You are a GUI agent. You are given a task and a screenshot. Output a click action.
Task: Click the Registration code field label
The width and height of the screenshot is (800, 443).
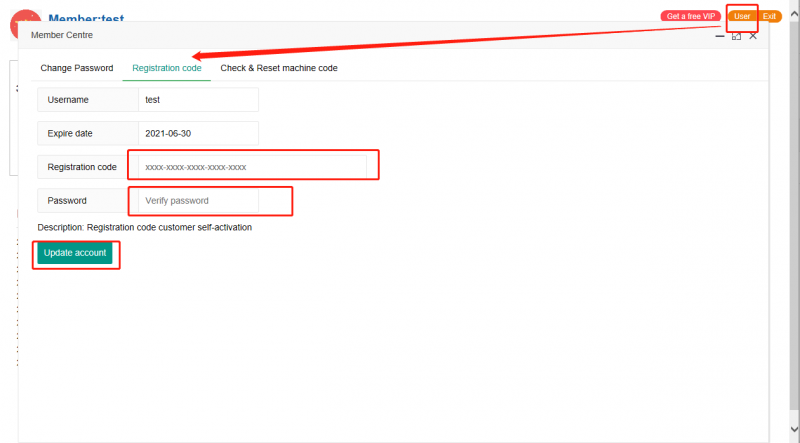click(82, 167)
